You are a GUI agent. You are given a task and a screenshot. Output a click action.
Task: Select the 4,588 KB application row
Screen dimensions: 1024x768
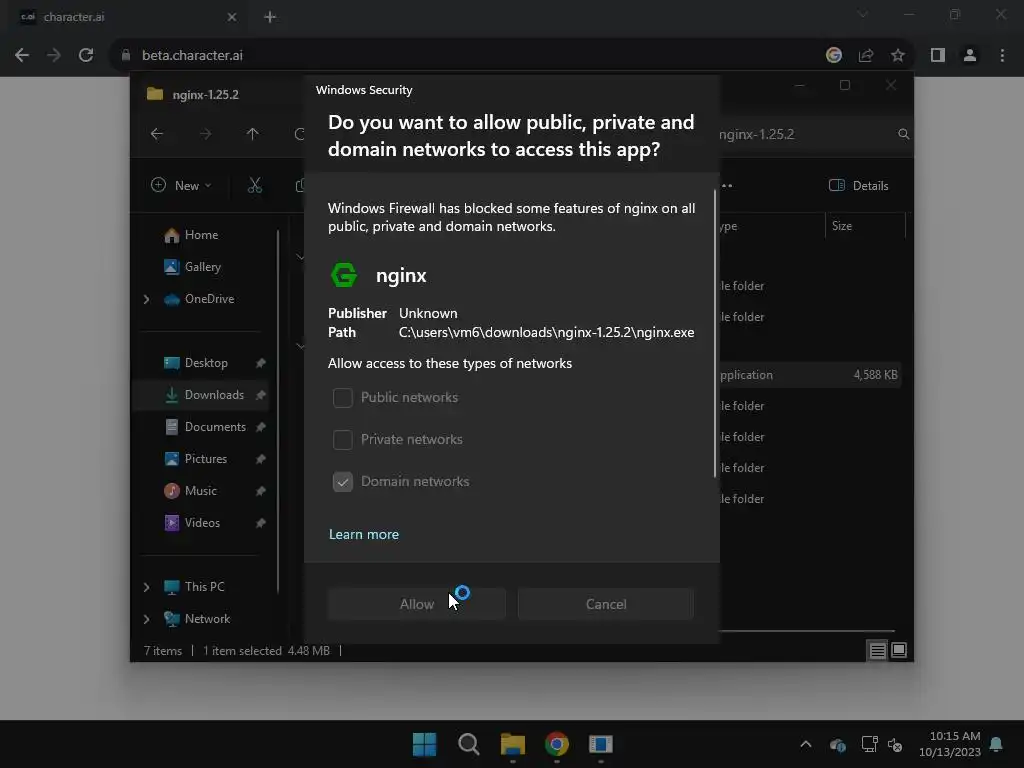click(x=810, y=375)
